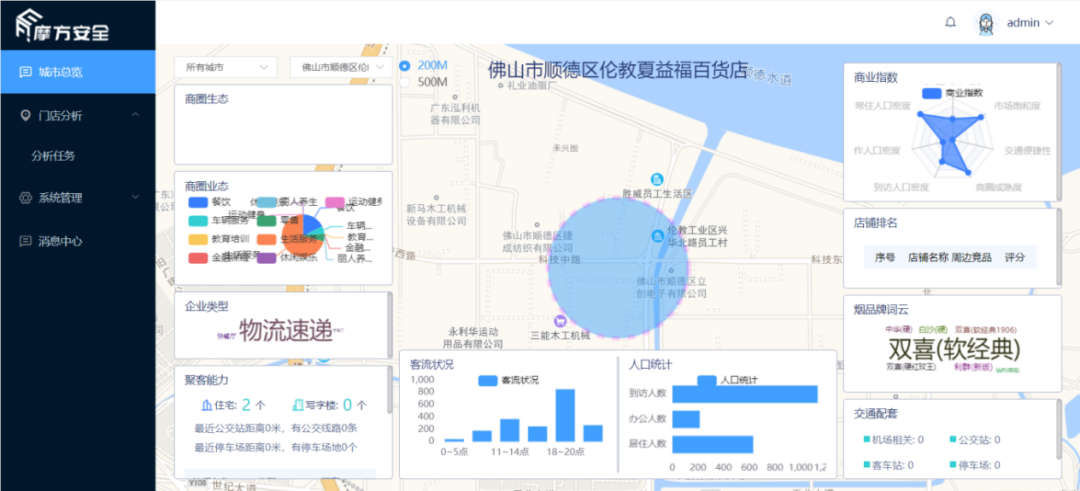Click 双喜(硬红玫王) in the brand word cloud
The width and height of the screenshot is (1080, 491).
click(911, 367)
